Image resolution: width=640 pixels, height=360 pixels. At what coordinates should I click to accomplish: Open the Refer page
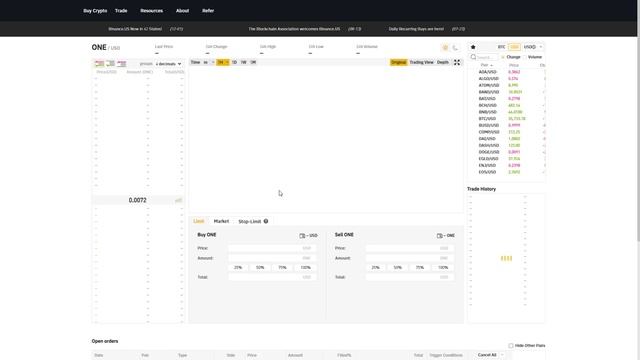(x=208, y=11)
